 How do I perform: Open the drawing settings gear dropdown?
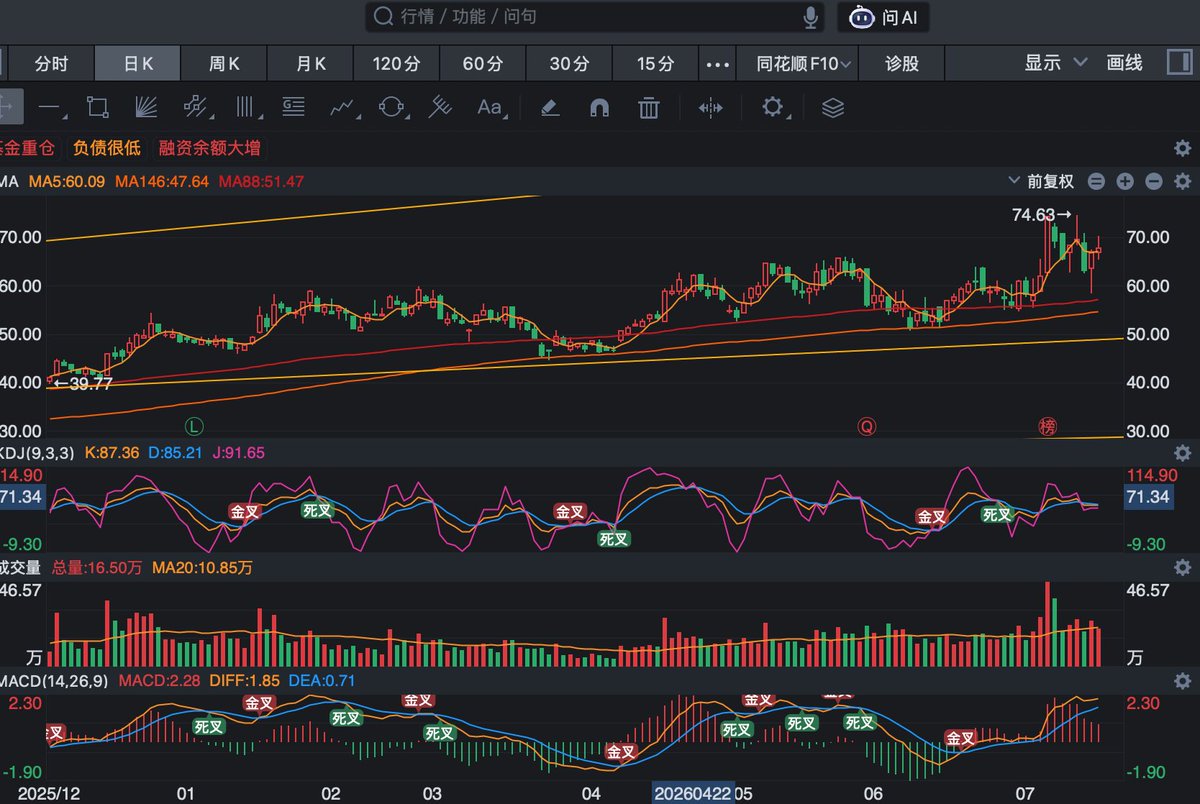pyautogui.click(x=776, y=107)
